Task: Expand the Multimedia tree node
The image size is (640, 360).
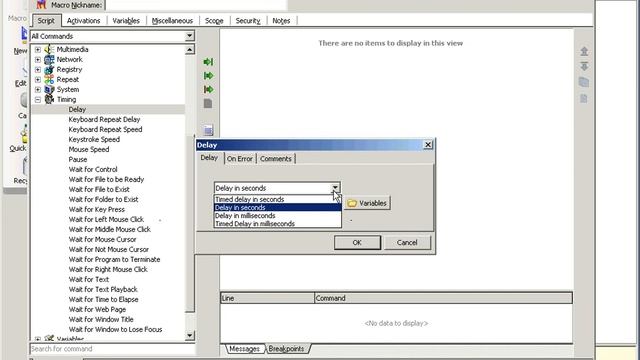Action: click(x=38, y=49)
